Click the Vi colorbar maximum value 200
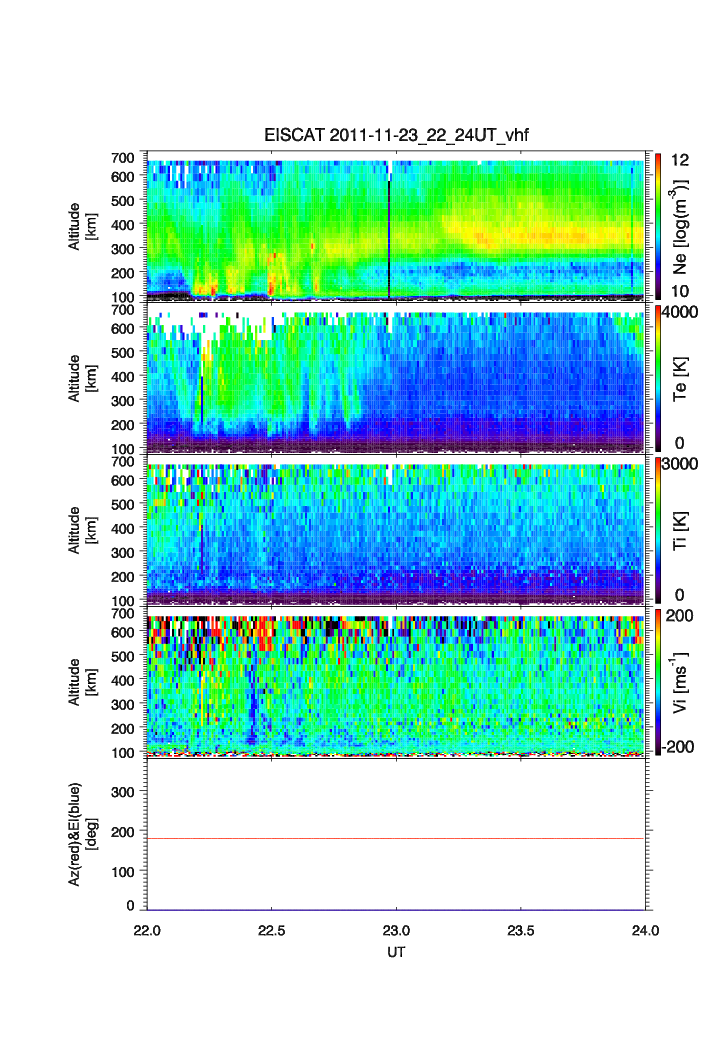 pos(680,615)
